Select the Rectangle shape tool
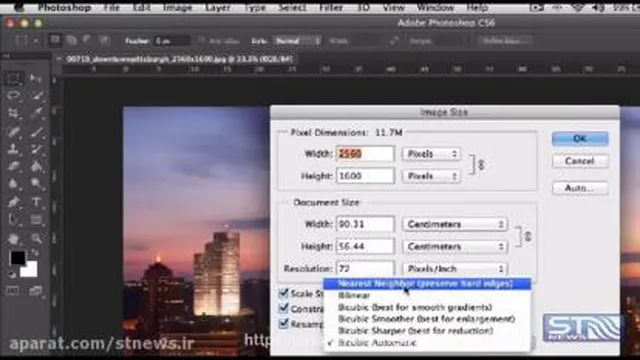Viewport: 640px width, 360px height. 36,220
